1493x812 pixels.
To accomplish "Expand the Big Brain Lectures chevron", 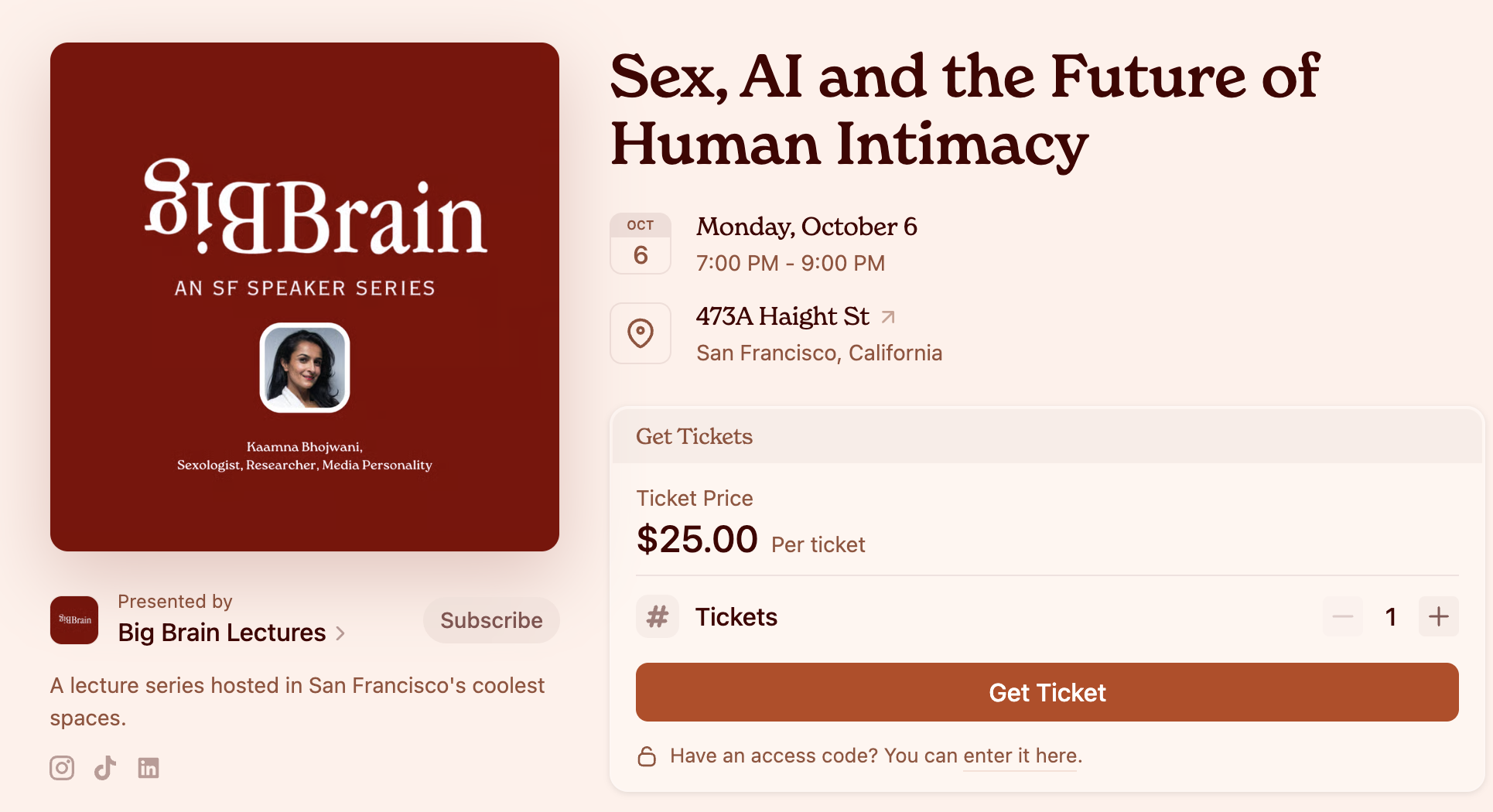I will tap(340, 633).
